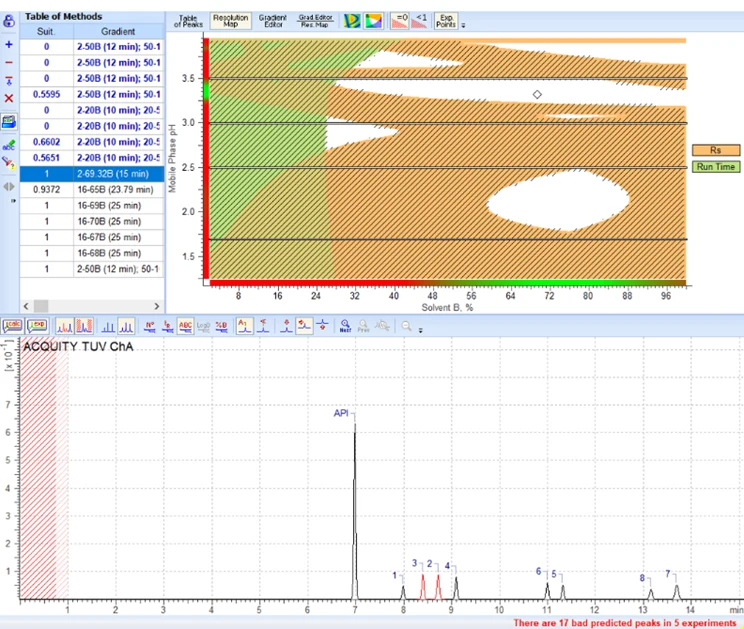This screenshot has width=744, height=629.
Task: Click the 'calc' chromatogram button
Action: coord(13,326)
